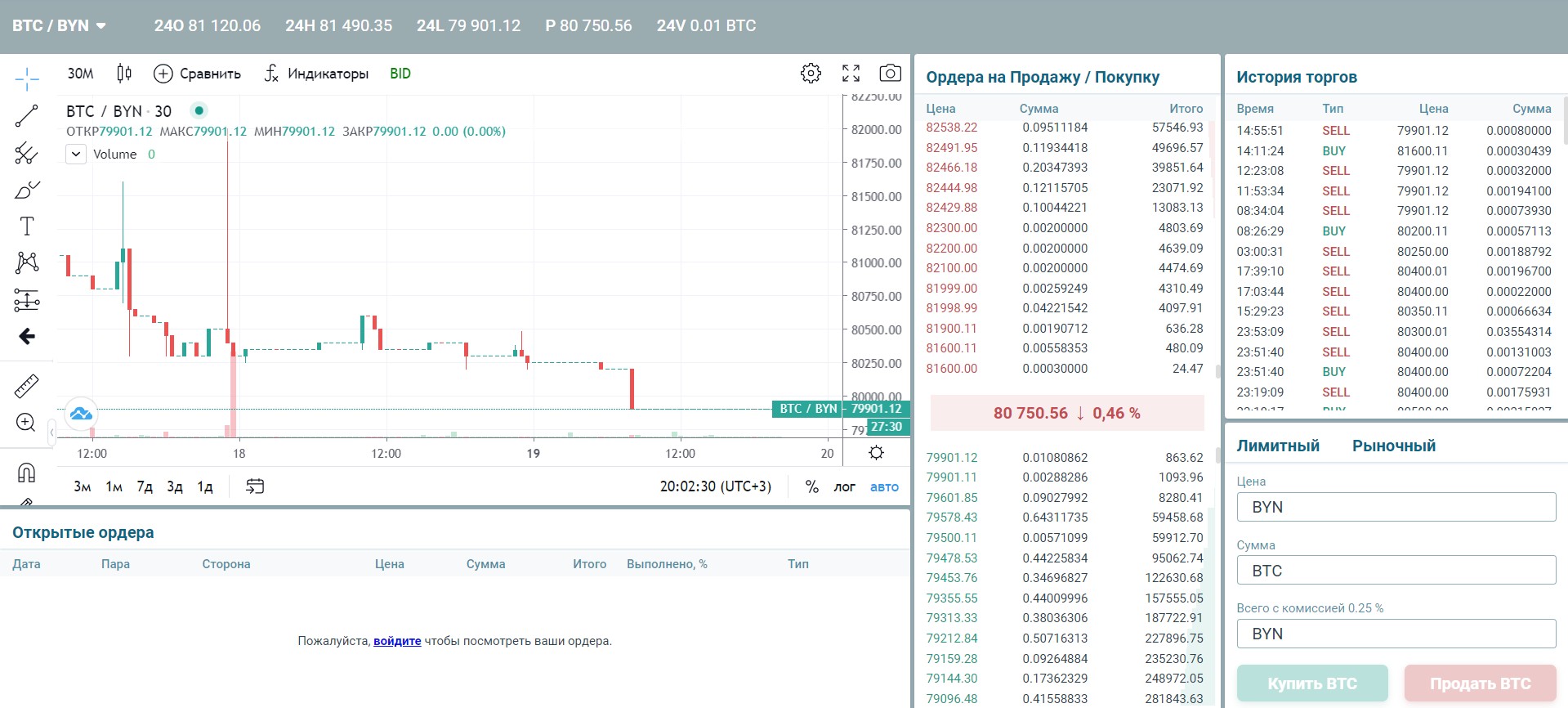
Task: Toggle the BID price source button
Action: coord(400,74)
